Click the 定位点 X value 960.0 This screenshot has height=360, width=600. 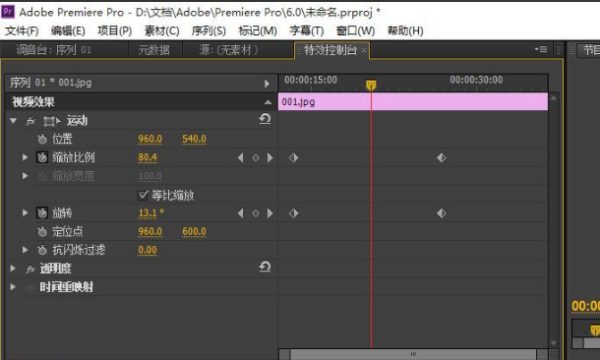(150, 231)
